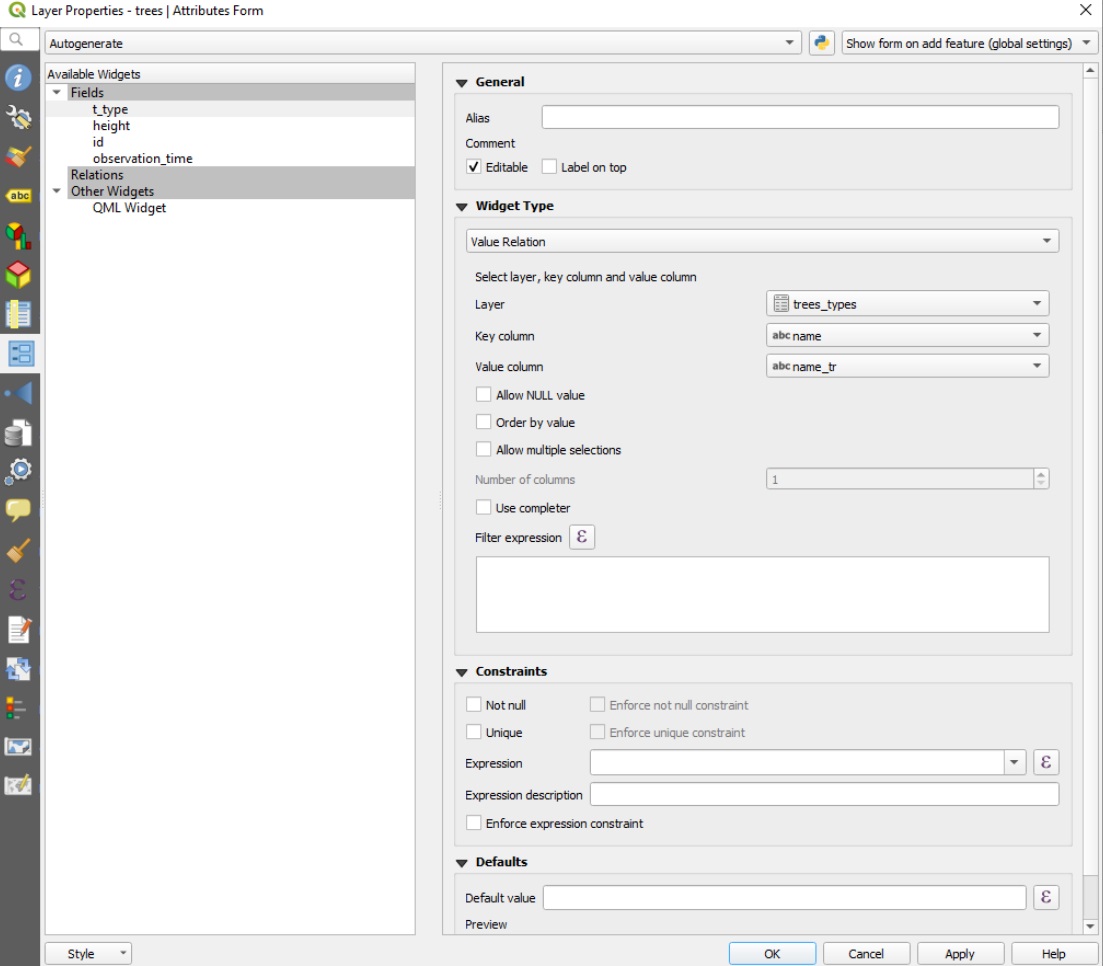This screenshot has height=966, width=1103.
Task: Open Filter expression editor epsilon button
Action: pyautogui.click(x=581, y=537)
